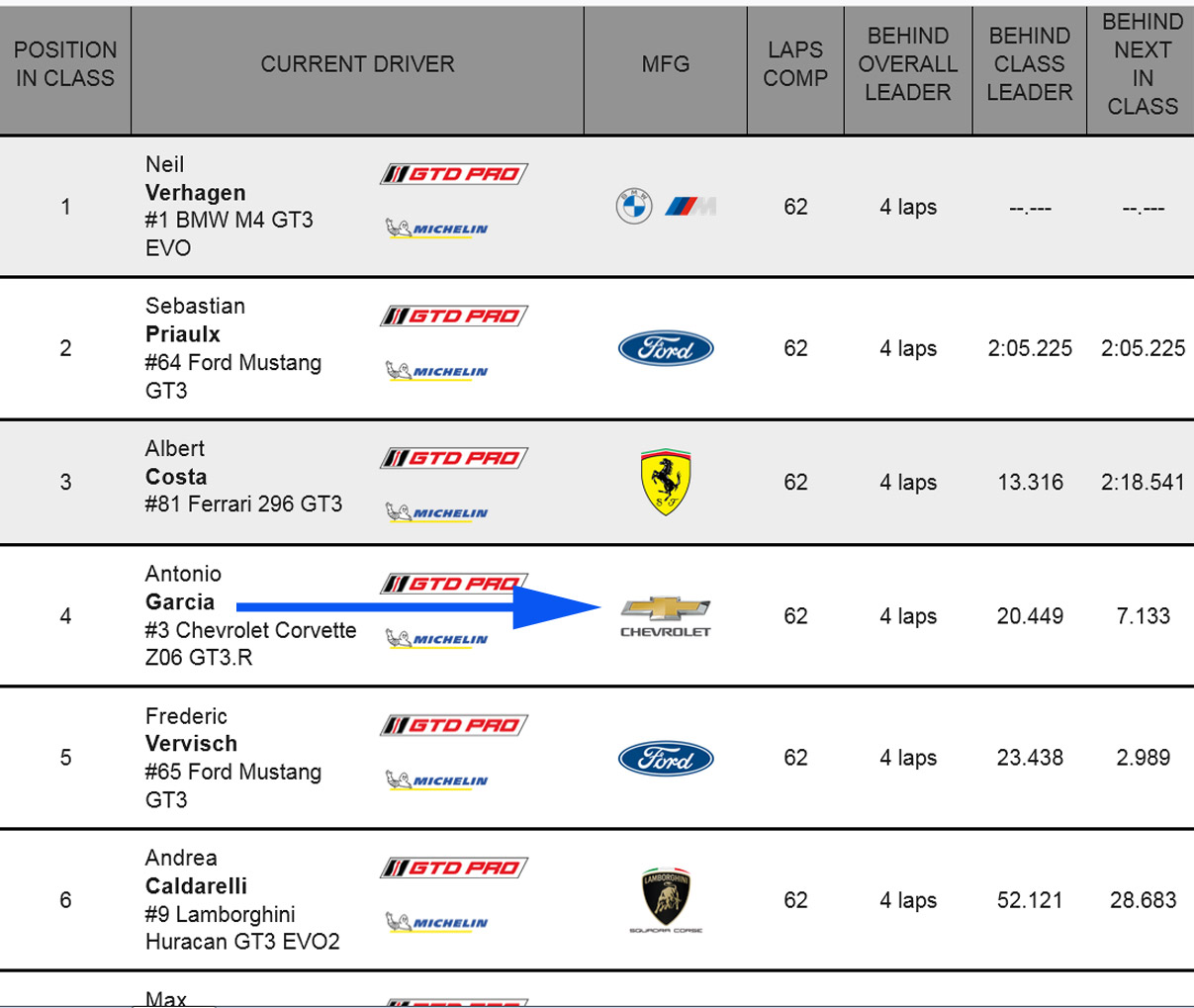Click the BMW roundel logo
This screenshot has height=1008, width=1194.
click(x=634, y=206)
